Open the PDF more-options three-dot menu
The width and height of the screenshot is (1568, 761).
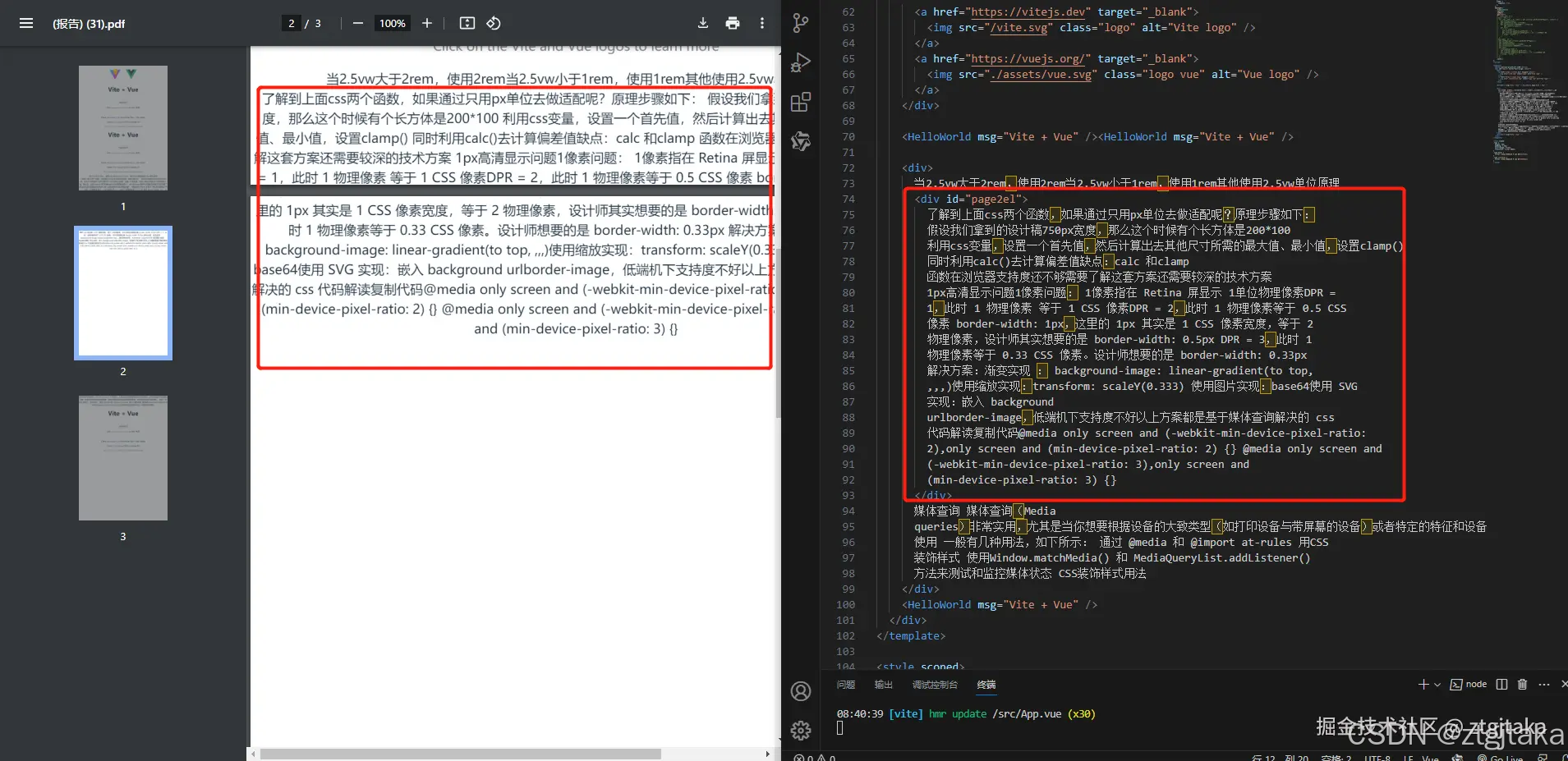(x=762, y=23)
